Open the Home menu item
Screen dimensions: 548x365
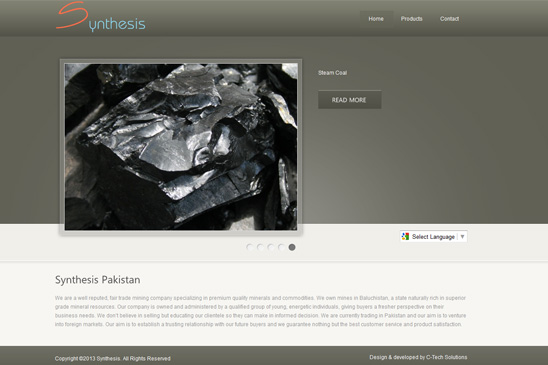pos(376,19)
